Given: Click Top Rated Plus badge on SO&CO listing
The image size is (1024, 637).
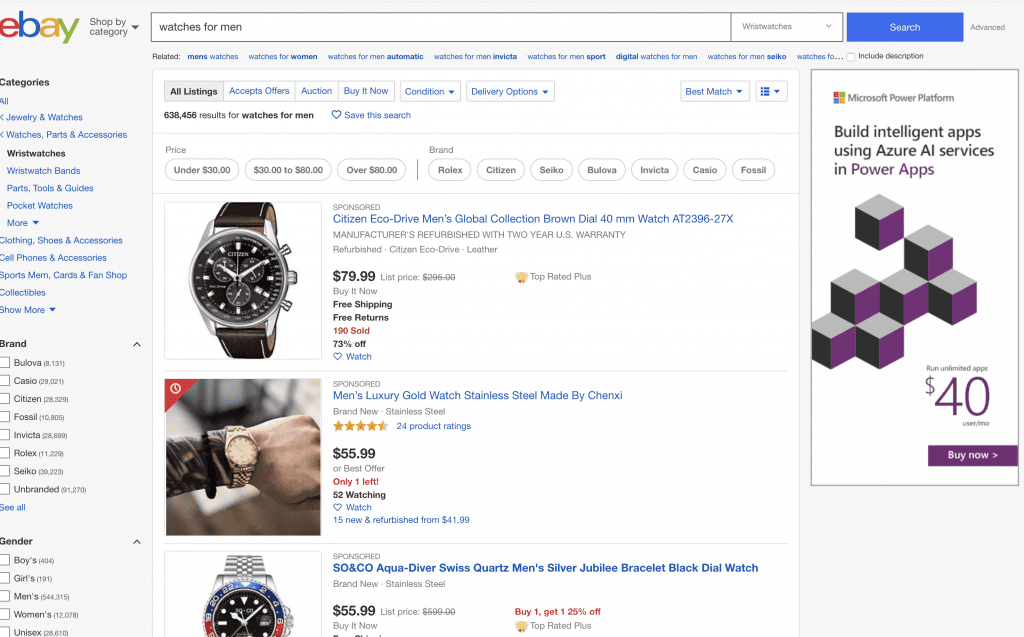Looking at the screenshot, I should click(553, 626).
